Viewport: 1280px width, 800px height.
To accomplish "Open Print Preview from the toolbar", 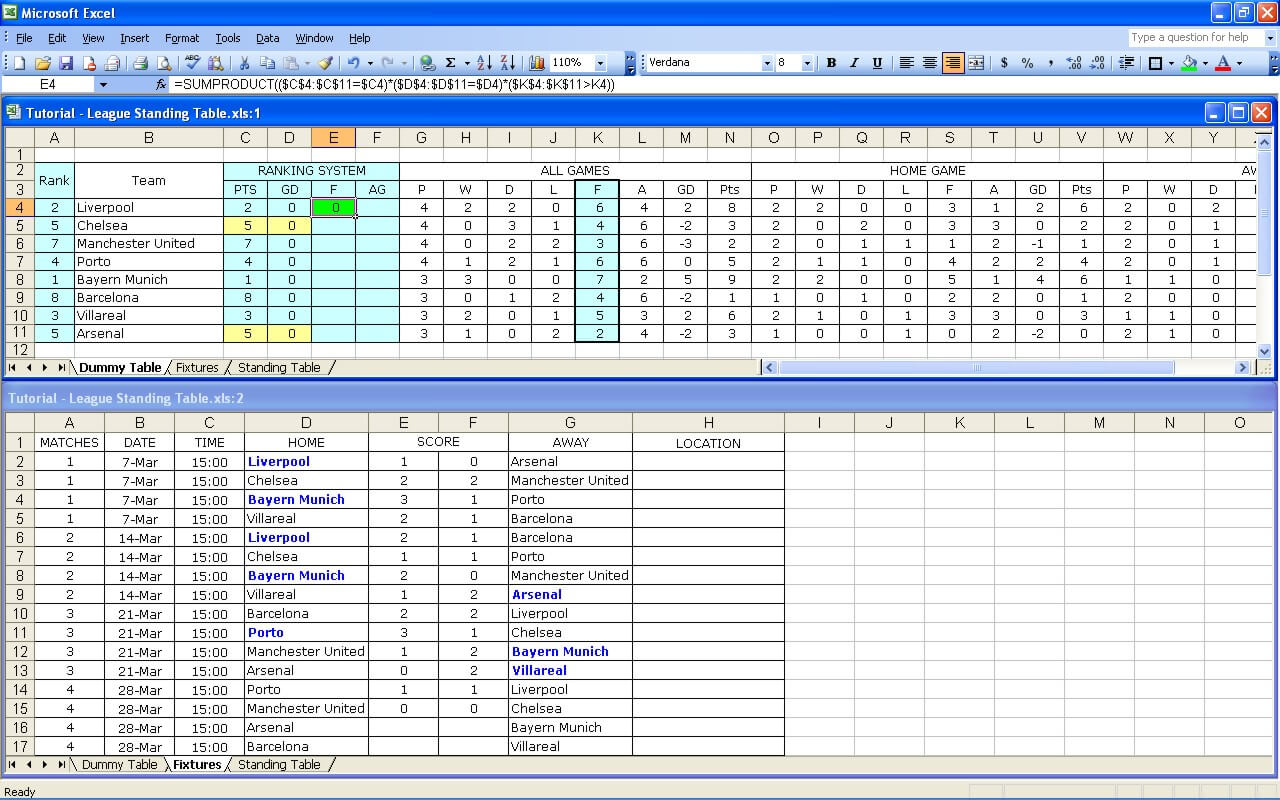I will [x=164, y=63].
